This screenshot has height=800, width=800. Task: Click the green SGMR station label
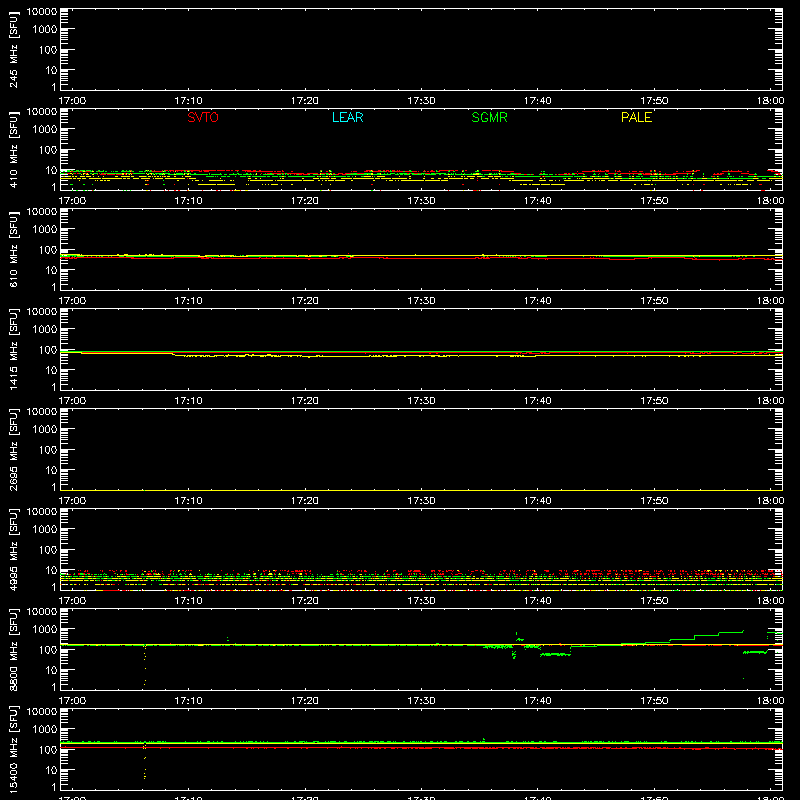coord(489,117)
